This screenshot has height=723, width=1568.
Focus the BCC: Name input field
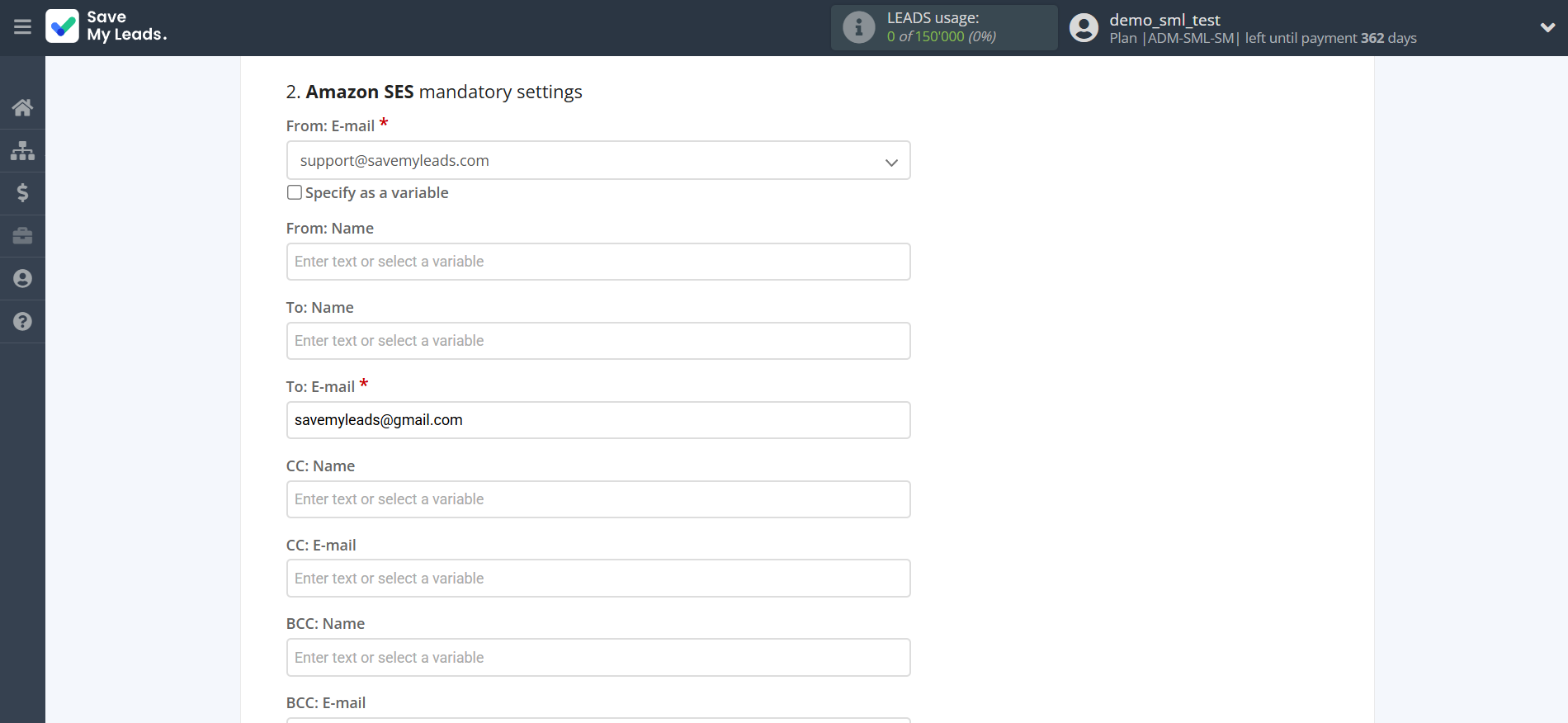[x=597, y=658]
